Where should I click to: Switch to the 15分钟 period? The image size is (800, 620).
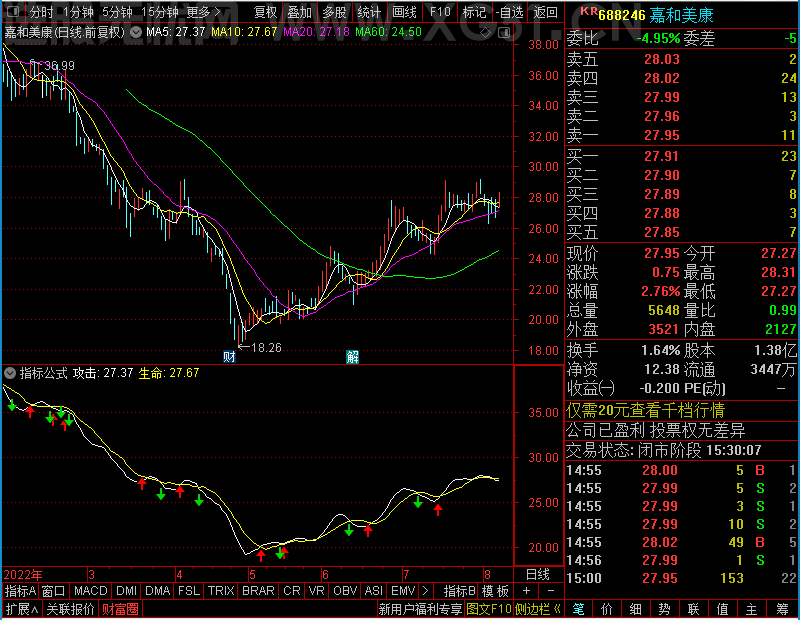pos(159,11)
